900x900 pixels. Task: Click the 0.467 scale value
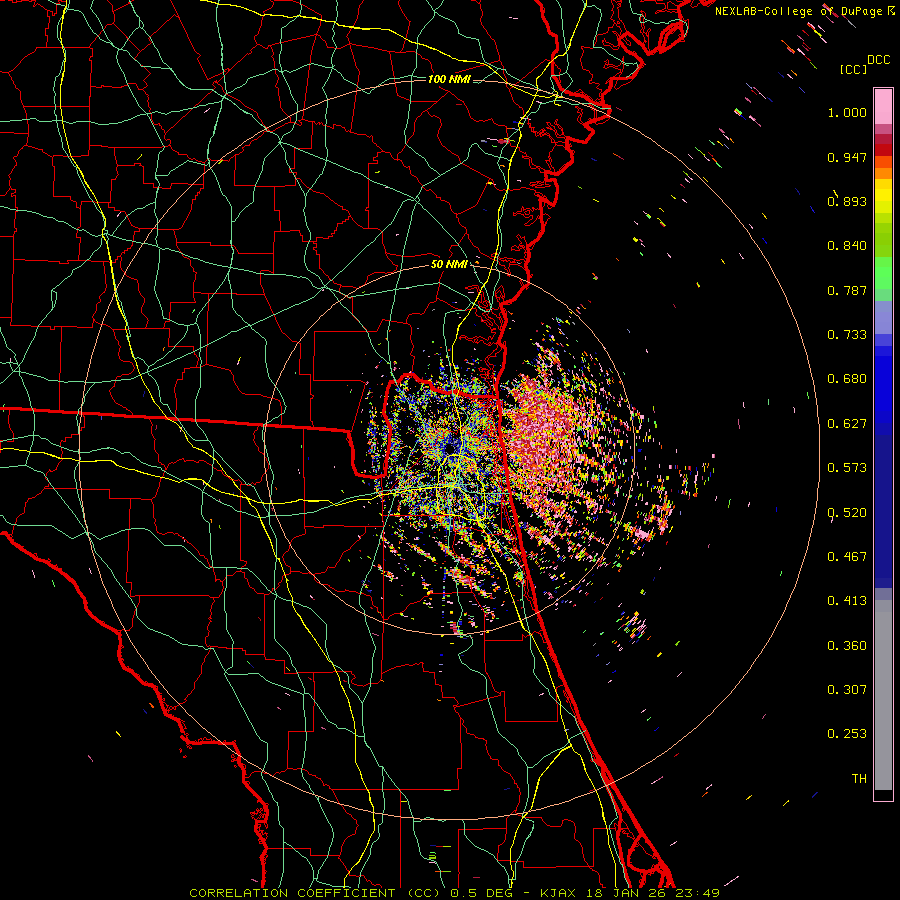(847, 557)
